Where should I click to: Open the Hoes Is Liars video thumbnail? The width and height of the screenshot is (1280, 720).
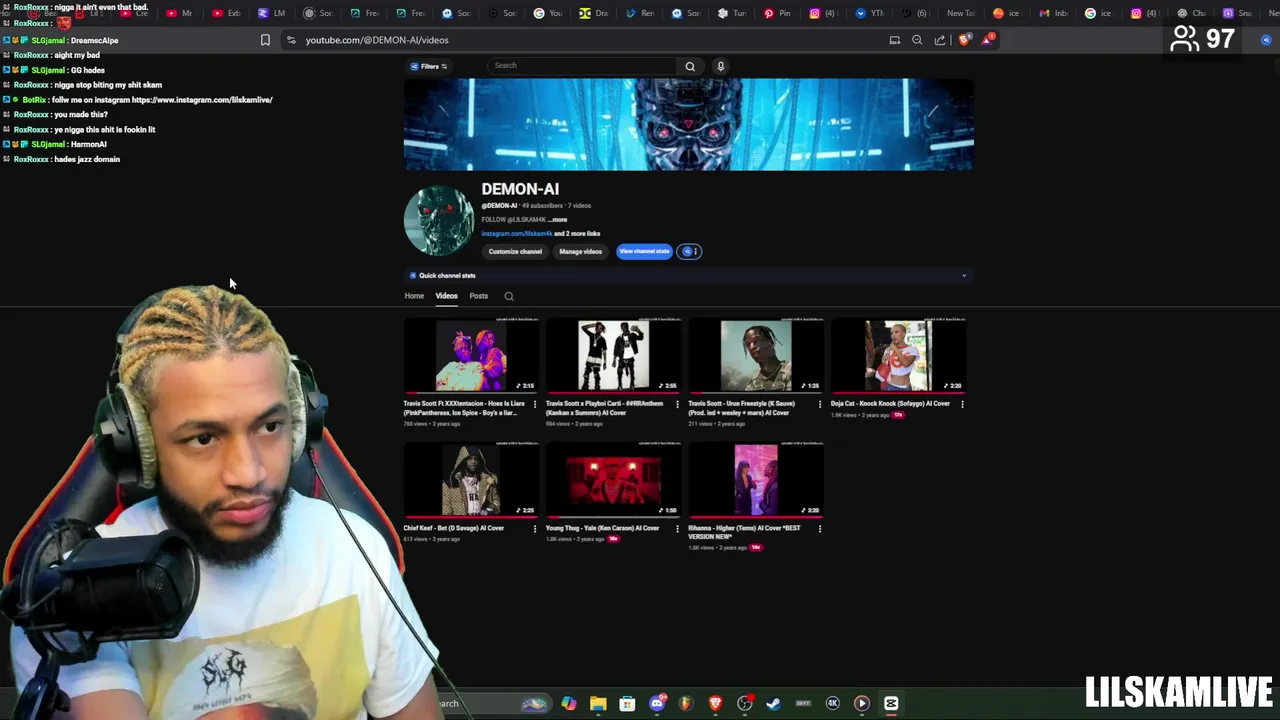point(471,355)
